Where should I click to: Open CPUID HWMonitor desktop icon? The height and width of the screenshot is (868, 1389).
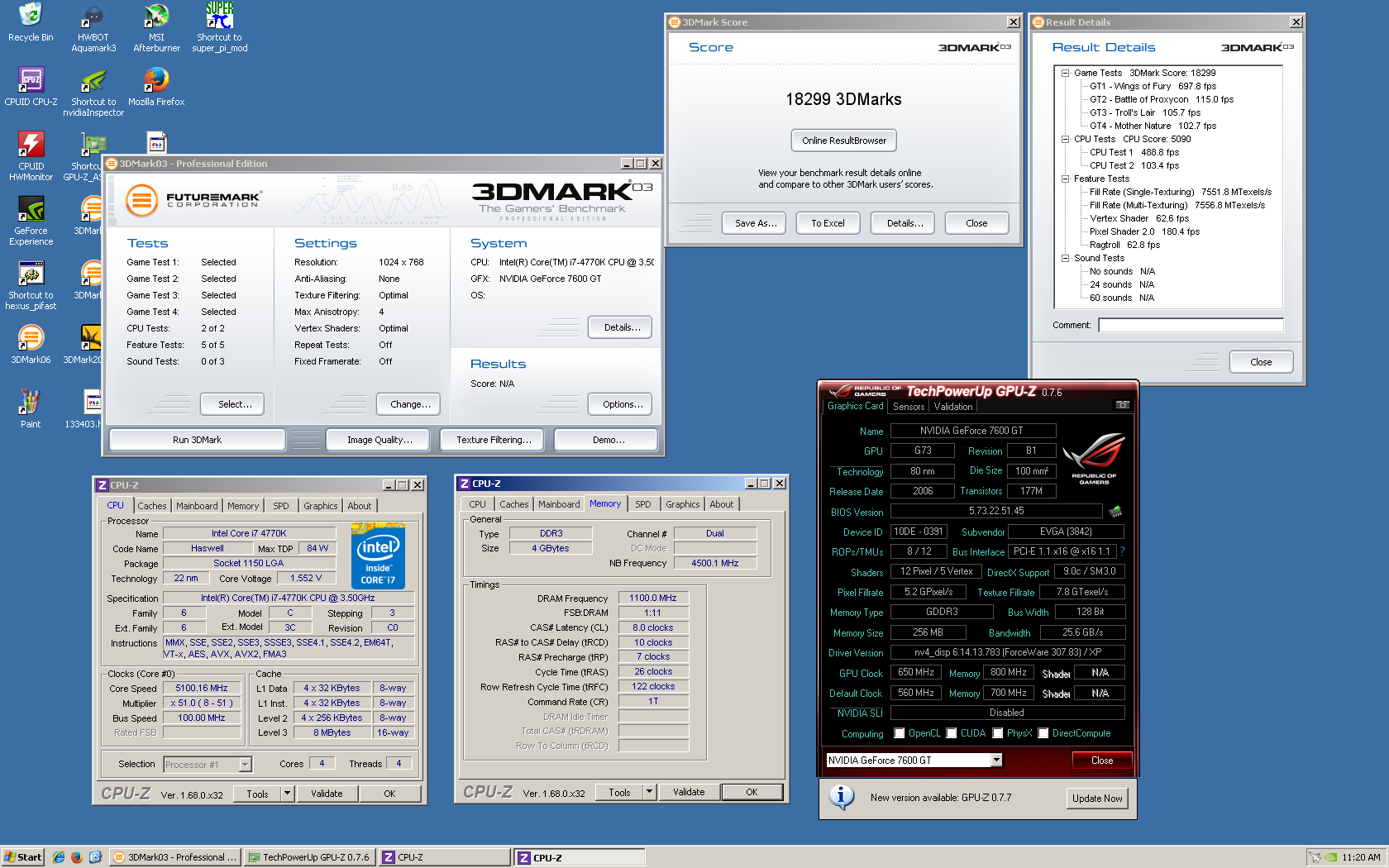coord(31,157)
